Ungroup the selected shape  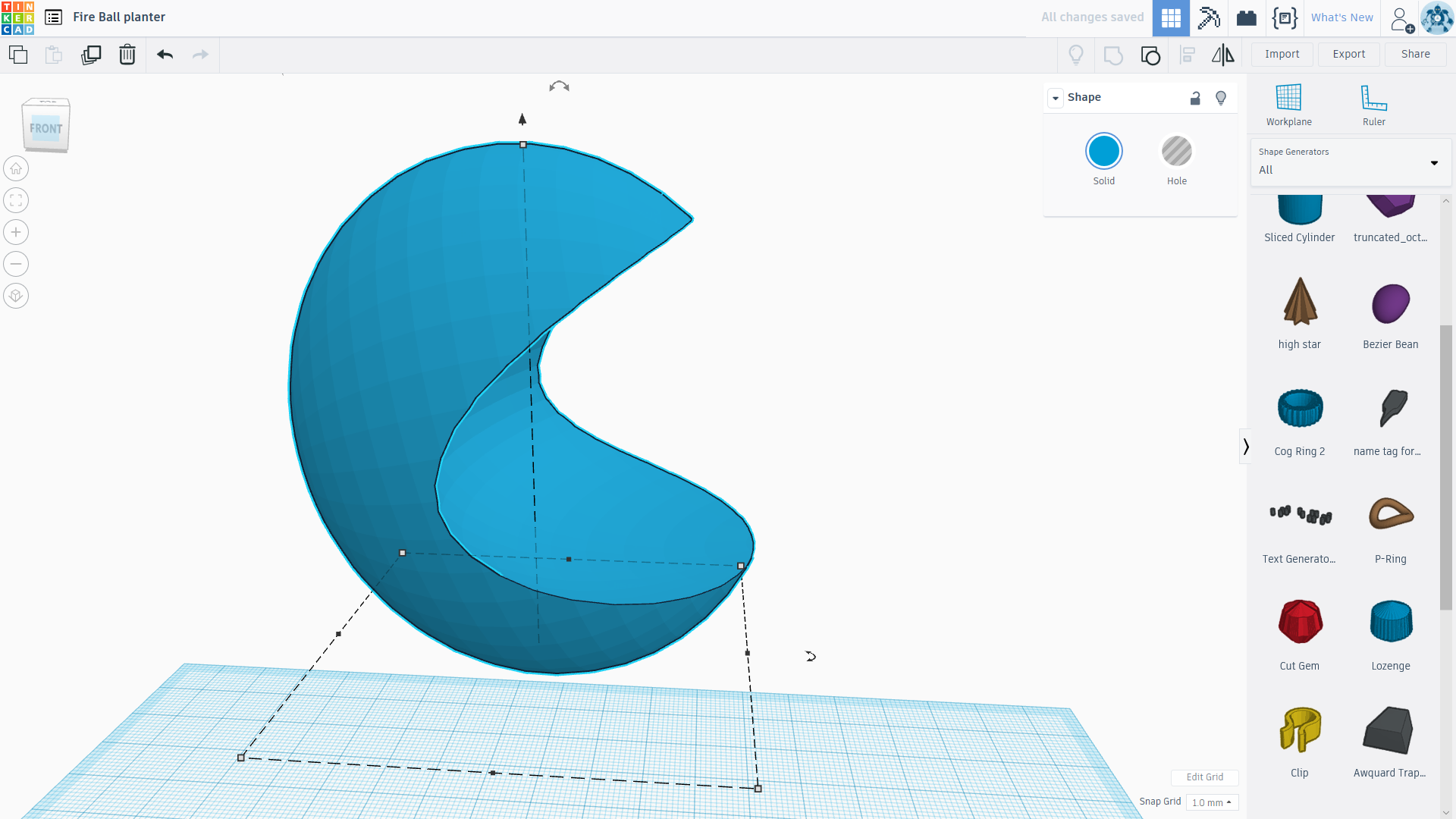(1150, 55)
